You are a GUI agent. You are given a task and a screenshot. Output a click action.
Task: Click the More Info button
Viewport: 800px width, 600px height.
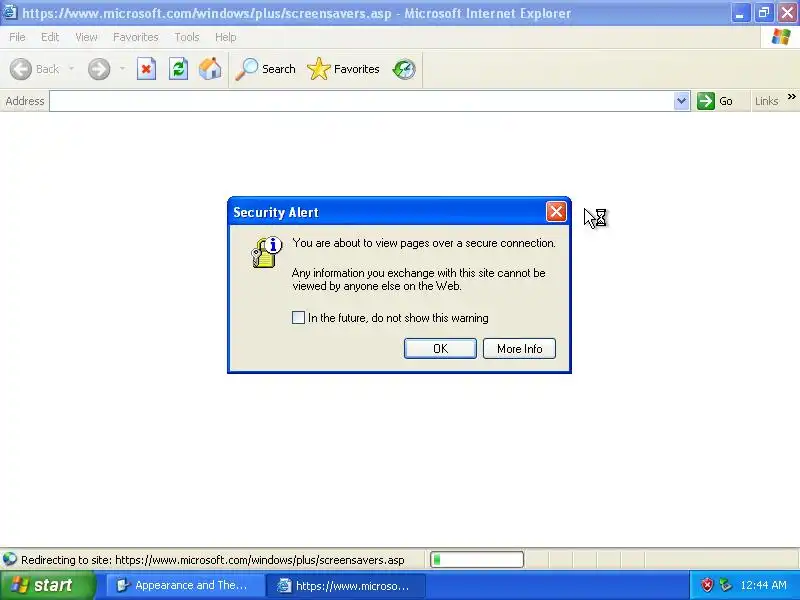[519, 348]
